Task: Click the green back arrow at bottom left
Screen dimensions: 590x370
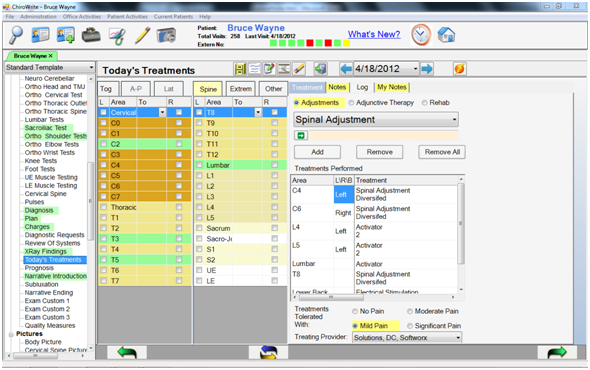Action: tap(127, 352)
